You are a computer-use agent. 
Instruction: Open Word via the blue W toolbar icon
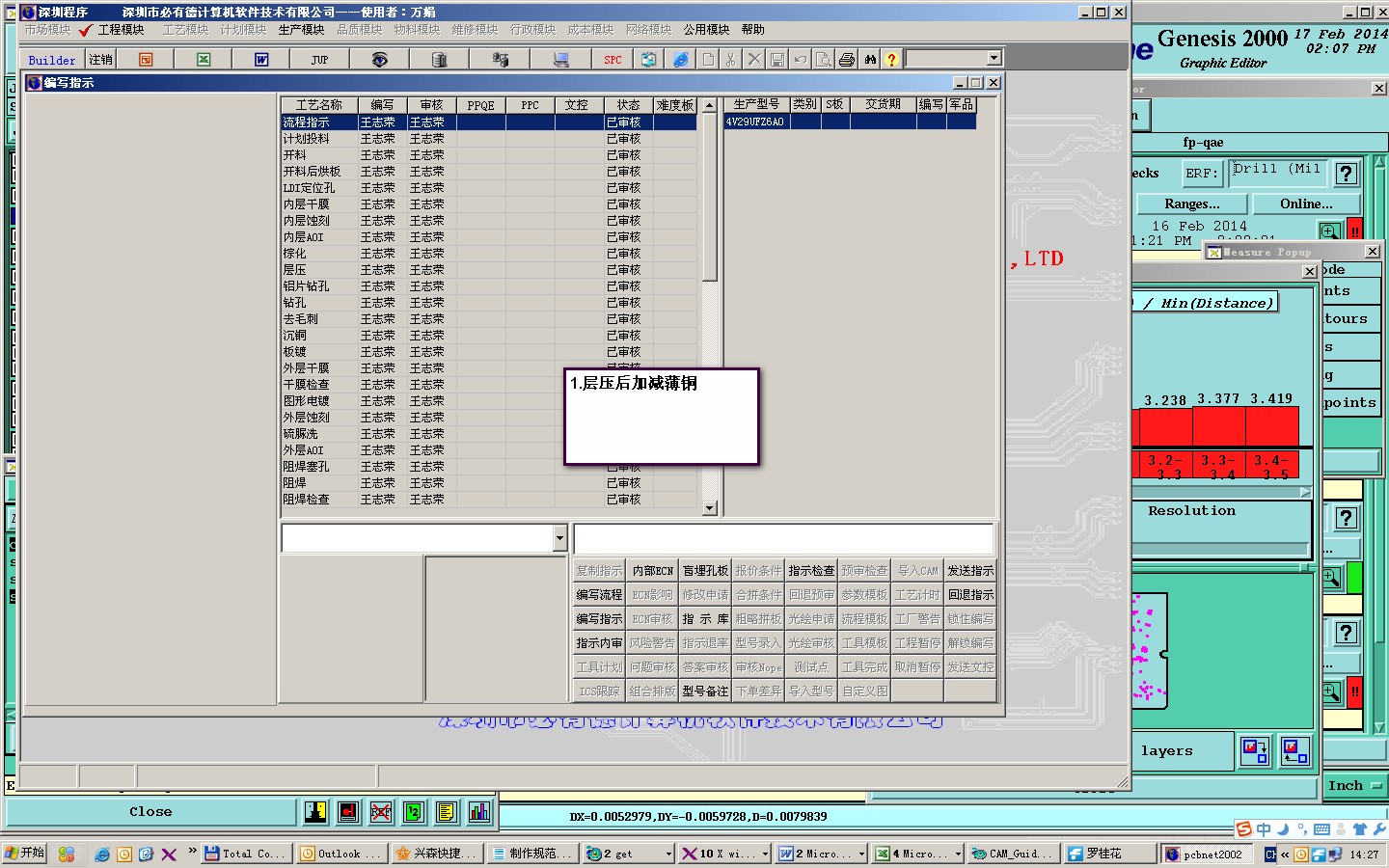click(x=261, y=60)
